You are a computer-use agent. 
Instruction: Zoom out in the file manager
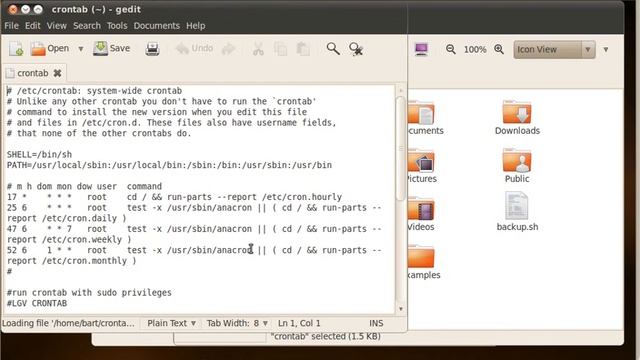pos(451,49)
